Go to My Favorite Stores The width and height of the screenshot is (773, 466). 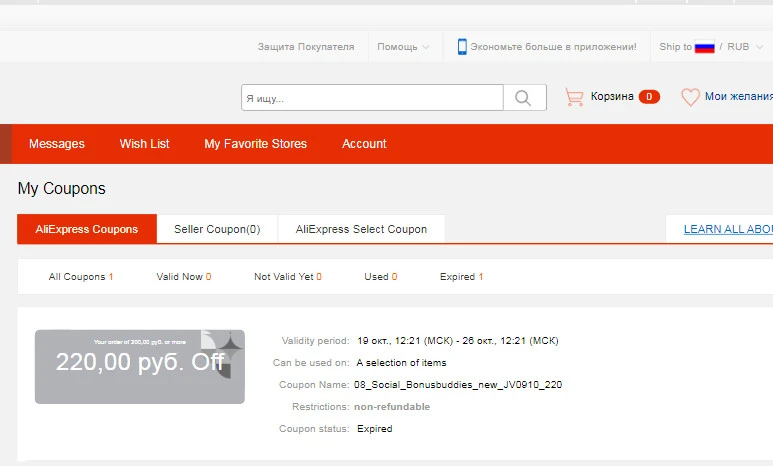(x=255, y=143)
